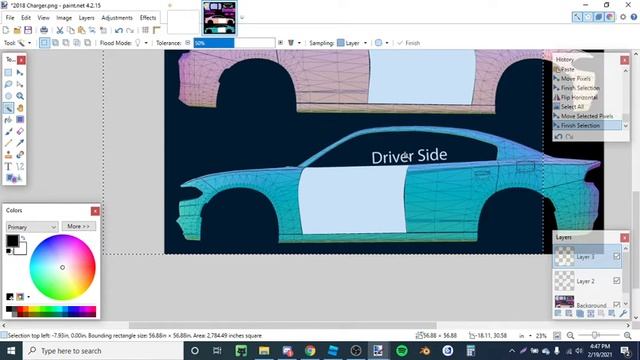Image resolution: width=640 pixels, height=360 pixels.
Task: Select the Color Picker eyedropper tool
Action: click(20, 143)
